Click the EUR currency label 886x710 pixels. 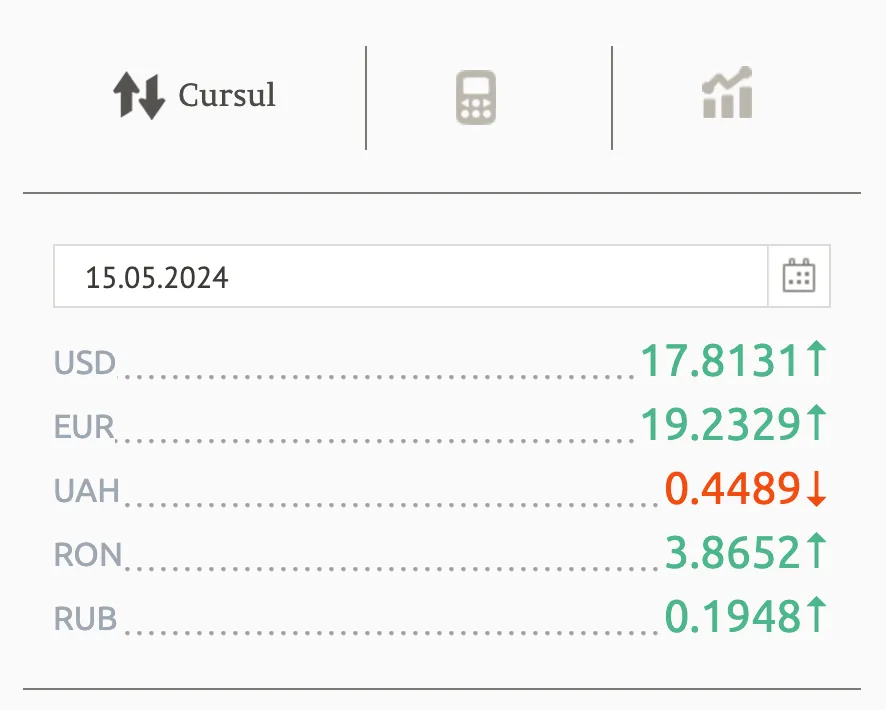tap(84, 426)
